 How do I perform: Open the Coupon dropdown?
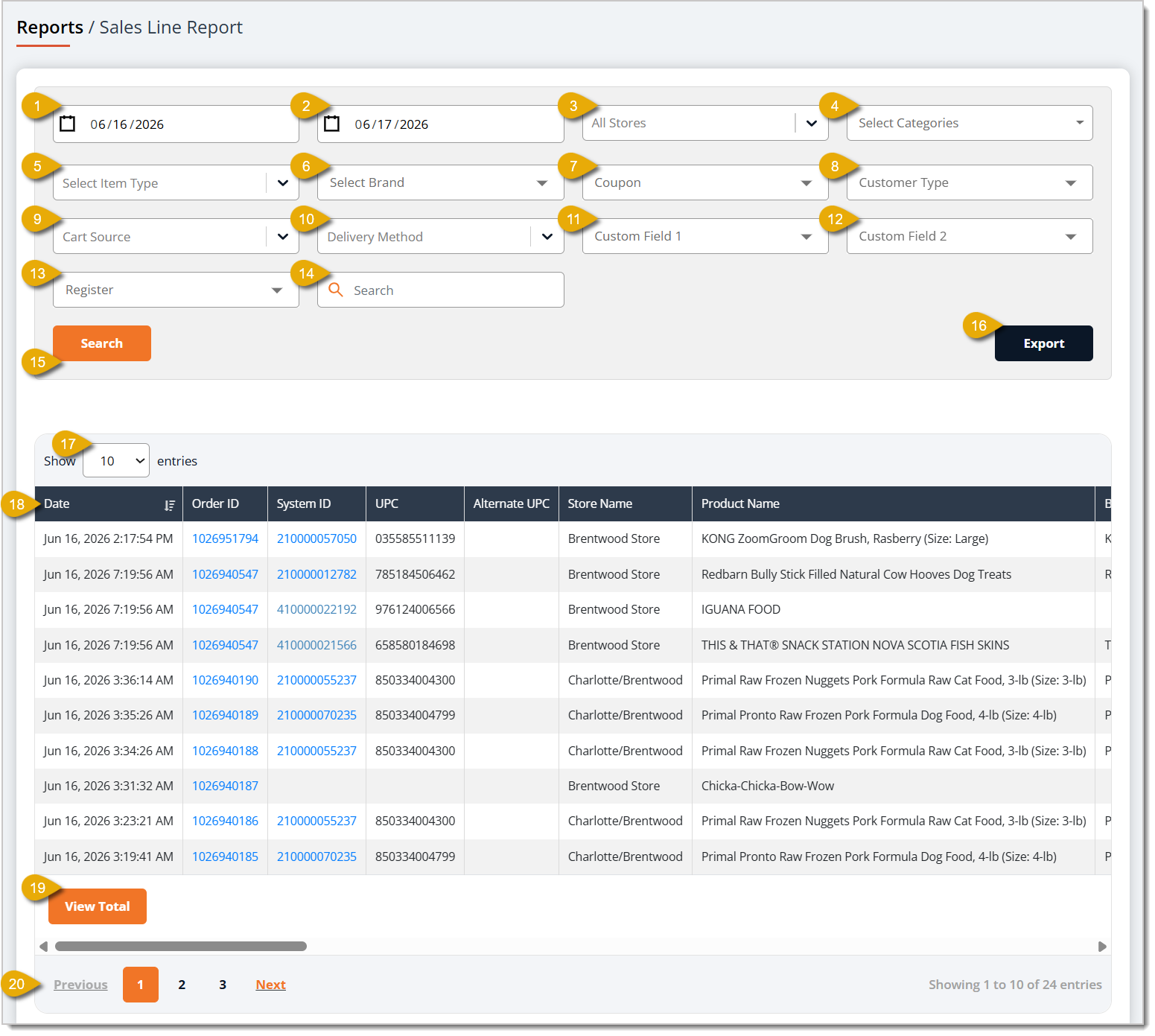(704, 182)
